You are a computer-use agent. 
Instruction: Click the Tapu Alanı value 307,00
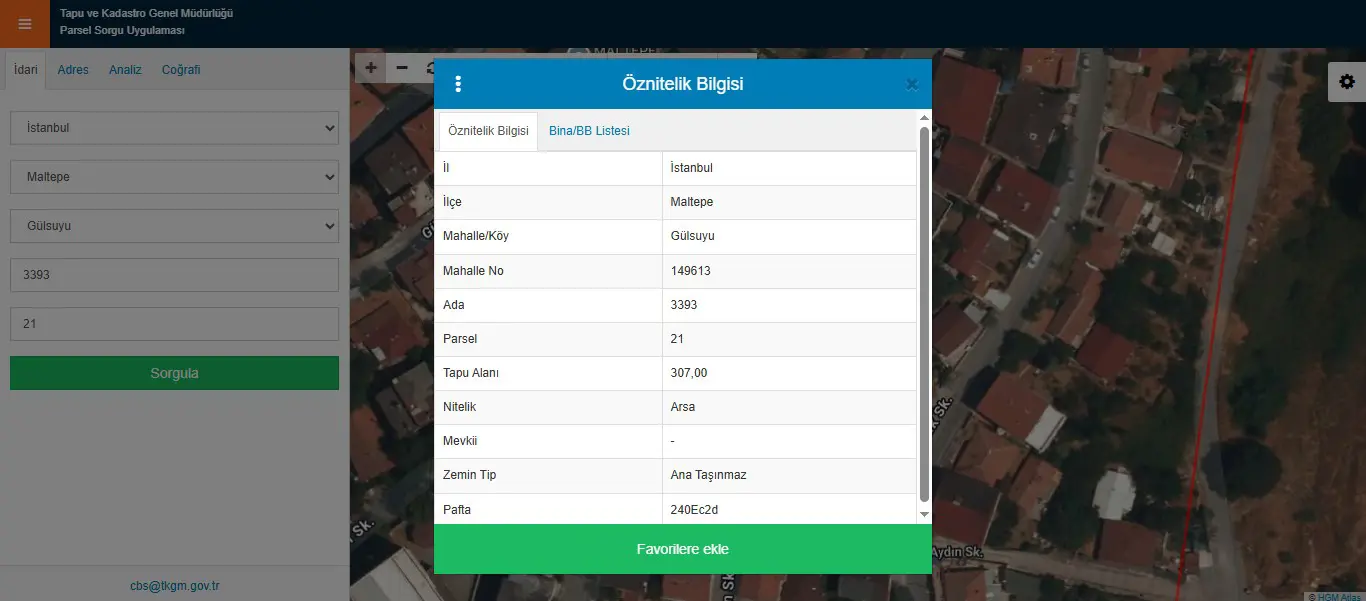pyautogui.click(x=689, y=373)
